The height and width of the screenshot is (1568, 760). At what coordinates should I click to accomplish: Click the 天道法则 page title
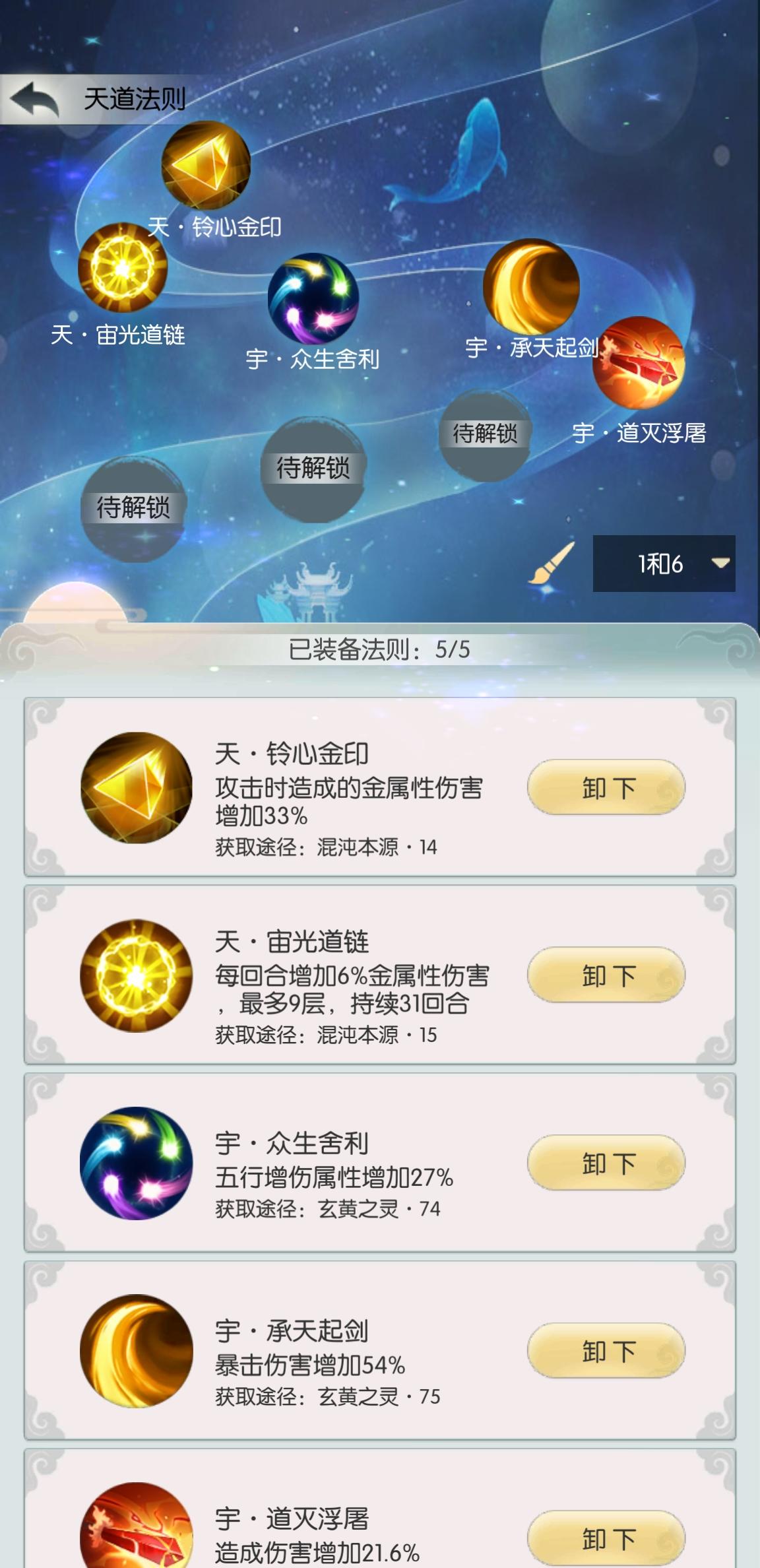135,99
